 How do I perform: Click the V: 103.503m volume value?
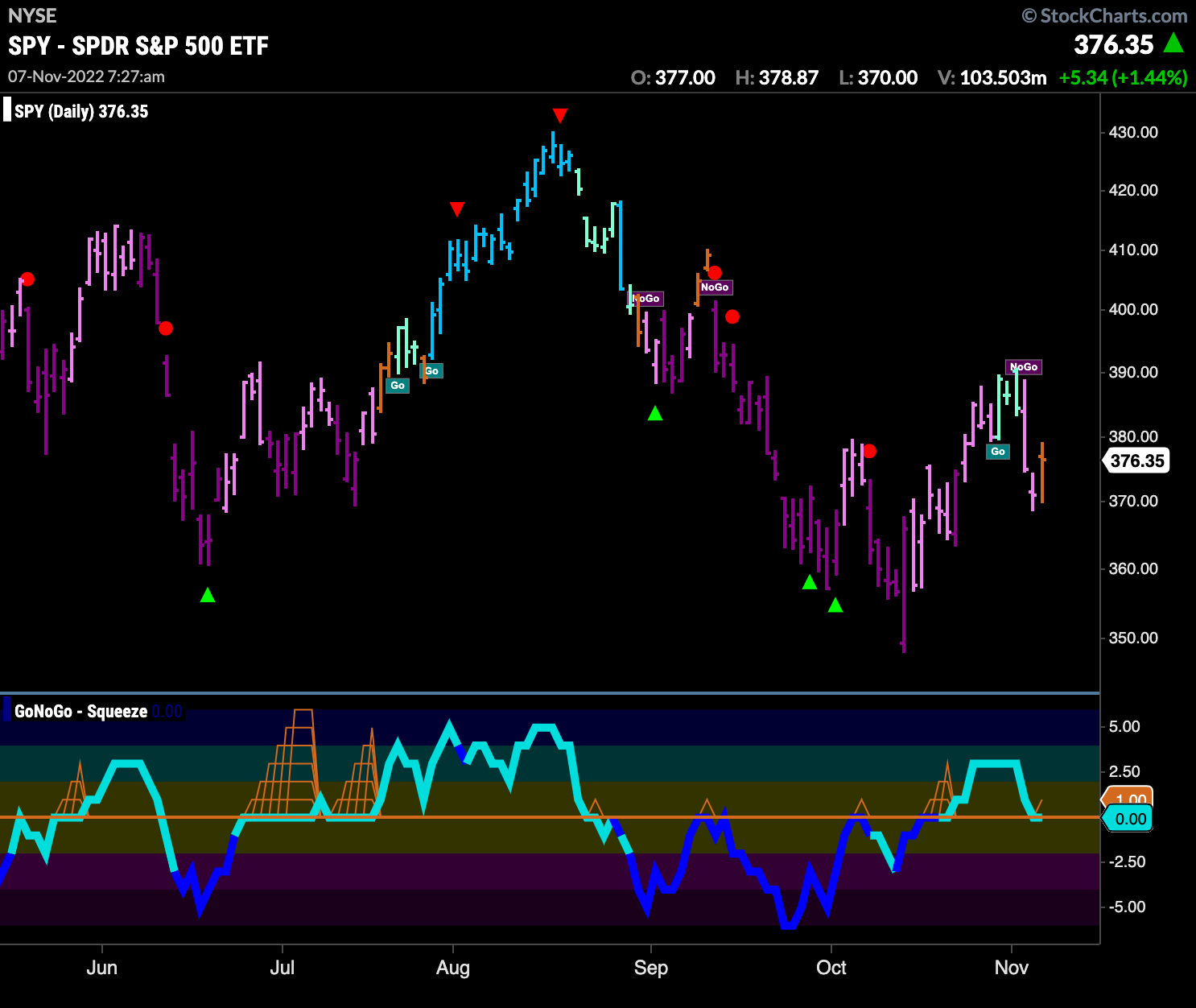tap(992, 77)
